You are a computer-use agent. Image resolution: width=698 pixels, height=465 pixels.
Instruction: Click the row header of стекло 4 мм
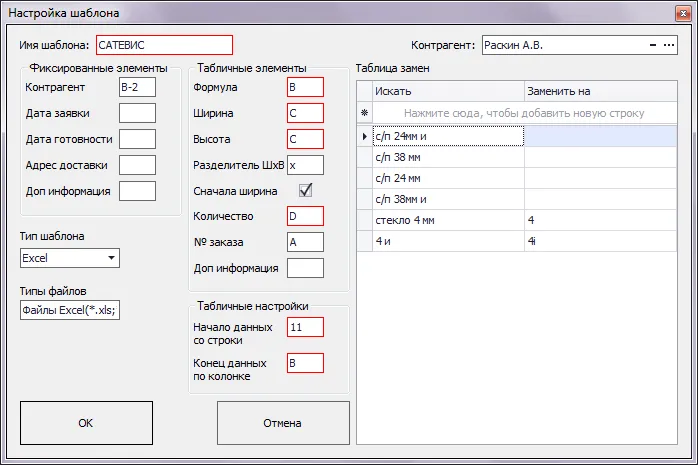pyautogui.click(x=364, y=220)
